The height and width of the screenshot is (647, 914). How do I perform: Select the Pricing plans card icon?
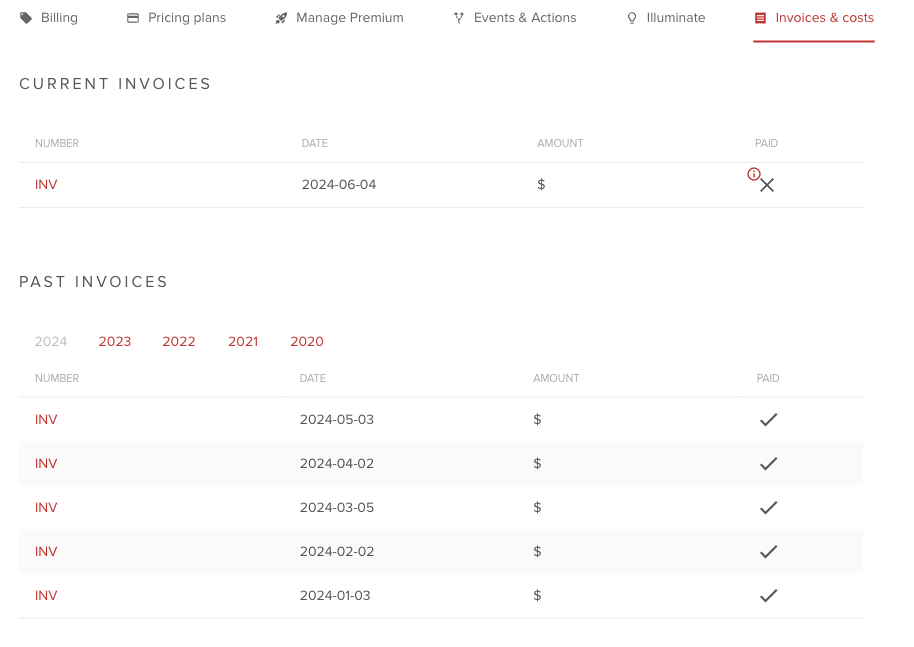point(131,17)
